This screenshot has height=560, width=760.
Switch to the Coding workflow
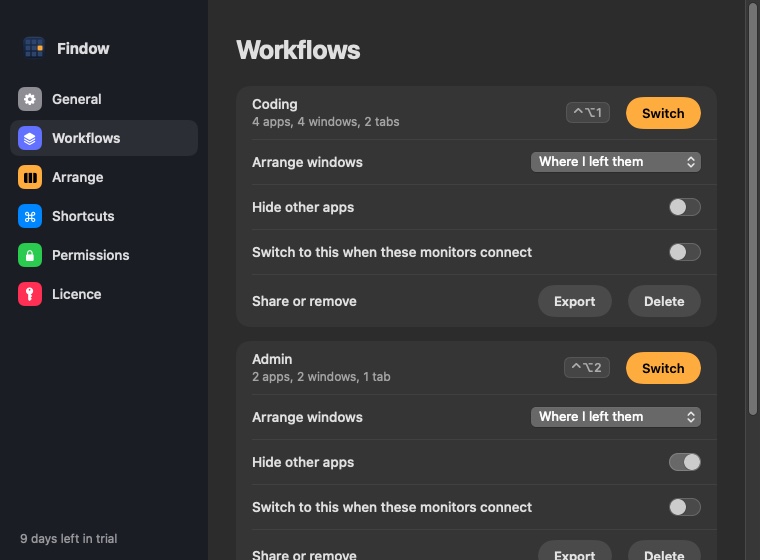click(663, 113)
